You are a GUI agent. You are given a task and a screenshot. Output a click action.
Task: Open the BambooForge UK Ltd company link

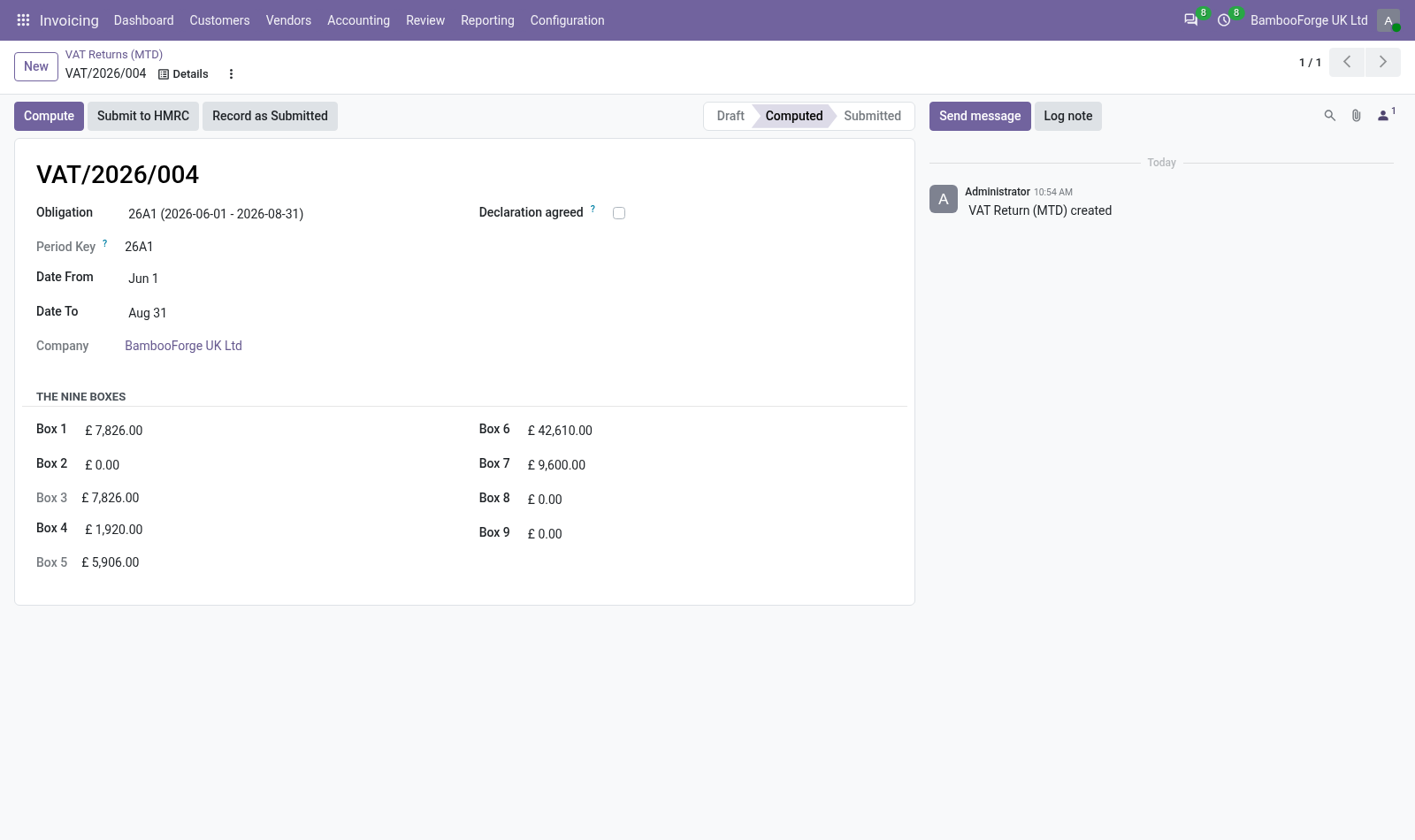click(x=183, y=346)
